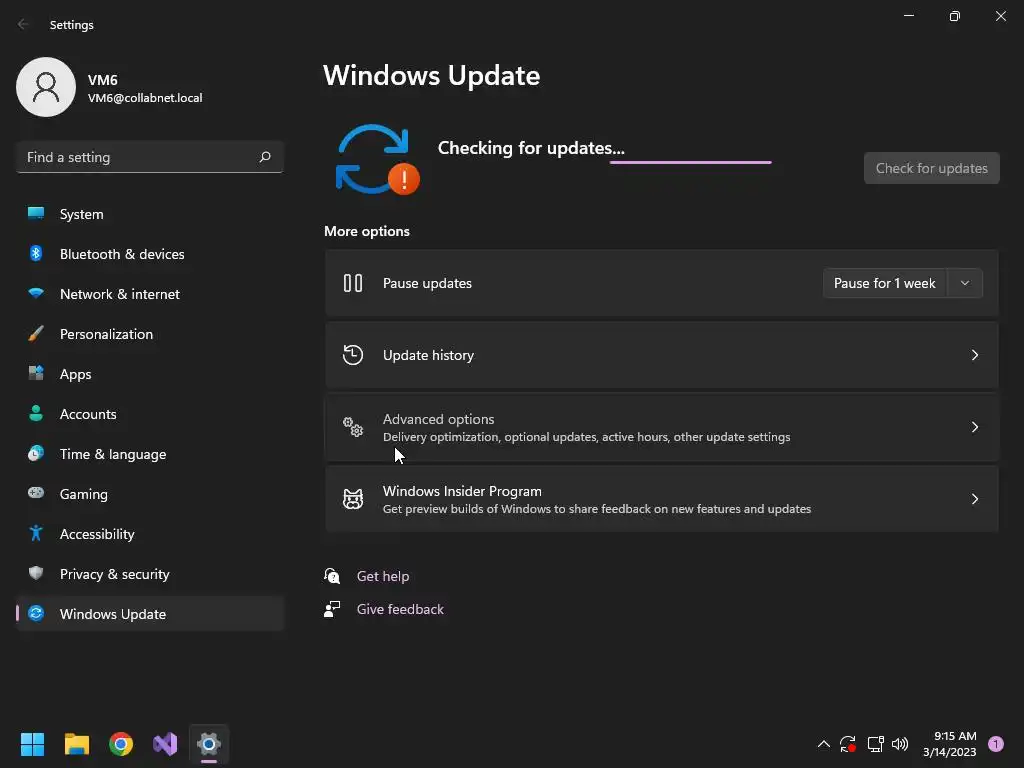The height and width of the screenshot is (768, 1024).
Task: Launch Google Chrome from the taskbar
Action: coord(121,744)
